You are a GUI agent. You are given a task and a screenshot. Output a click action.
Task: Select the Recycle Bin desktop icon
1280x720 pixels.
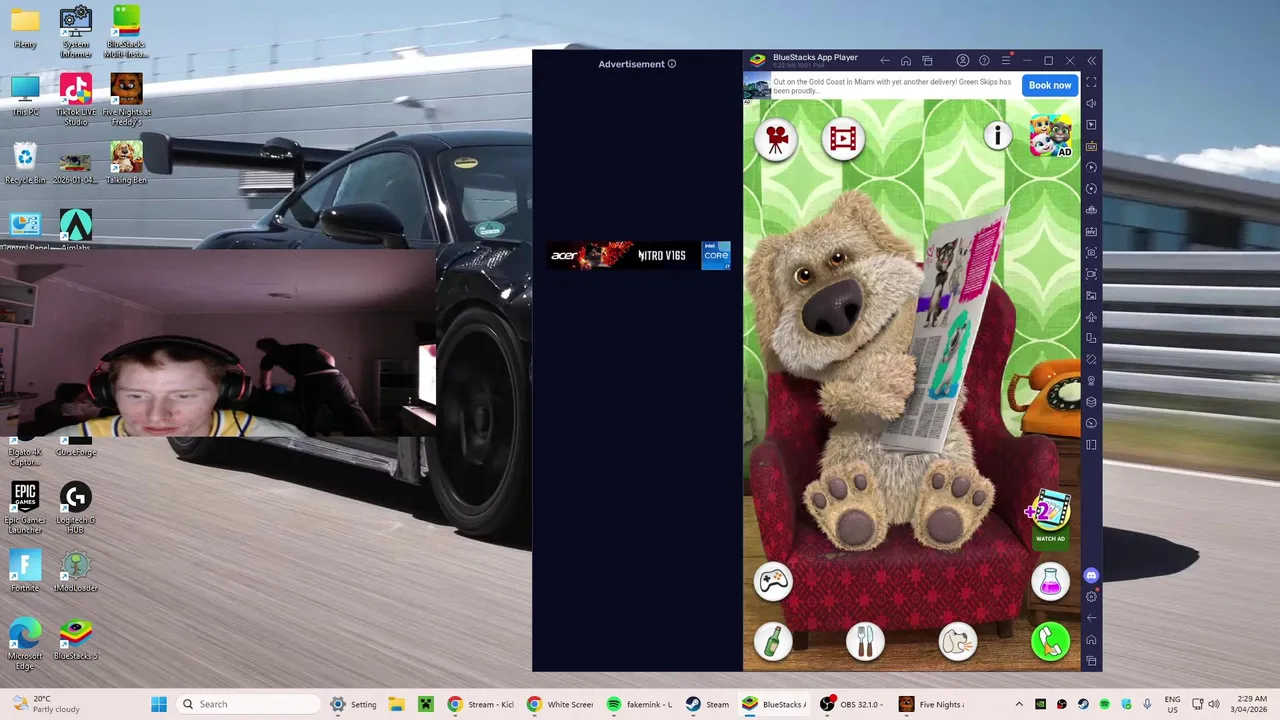pos(25,164)
